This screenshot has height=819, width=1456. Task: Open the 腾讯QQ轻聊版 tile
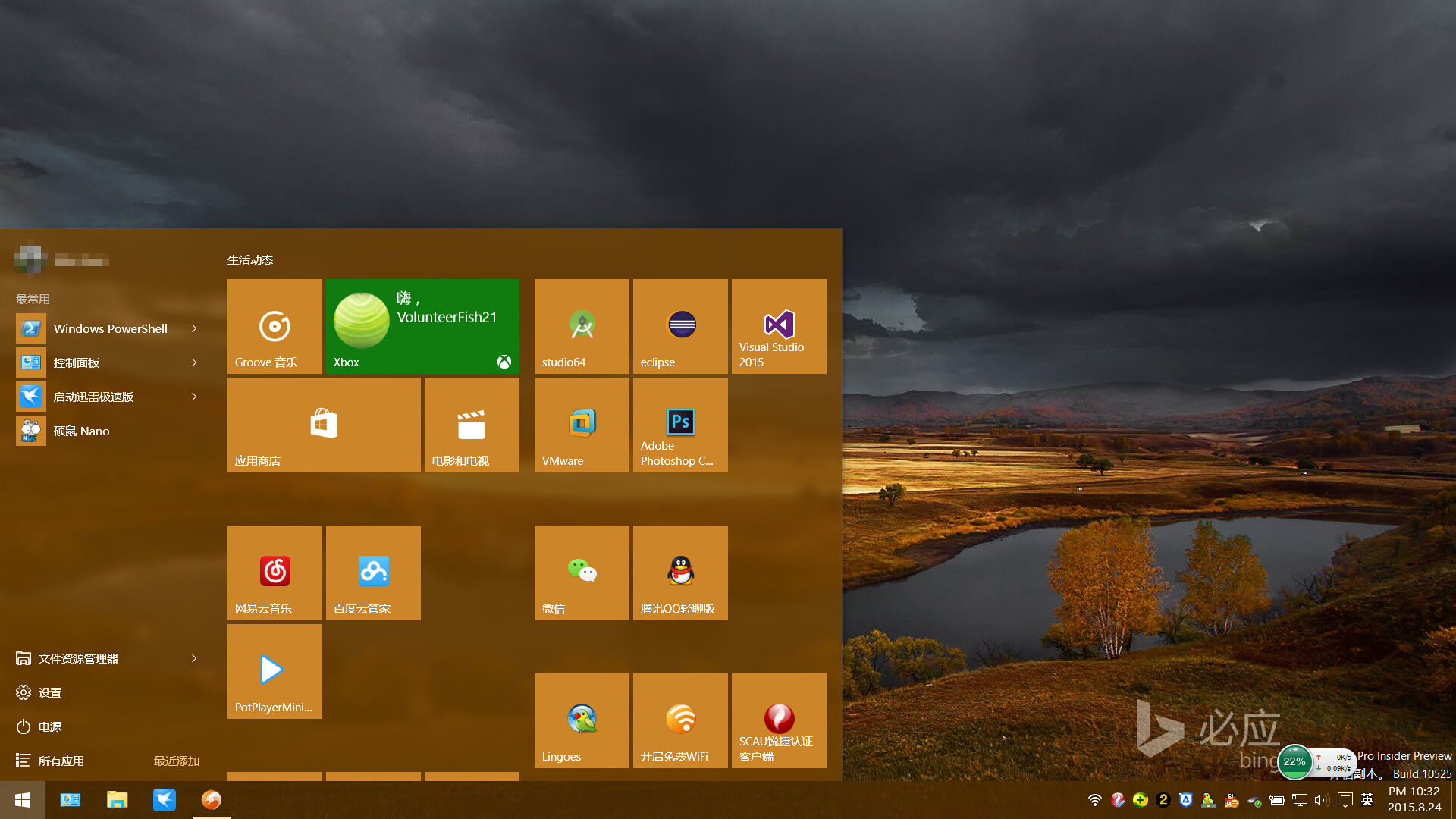pos(680,573)
